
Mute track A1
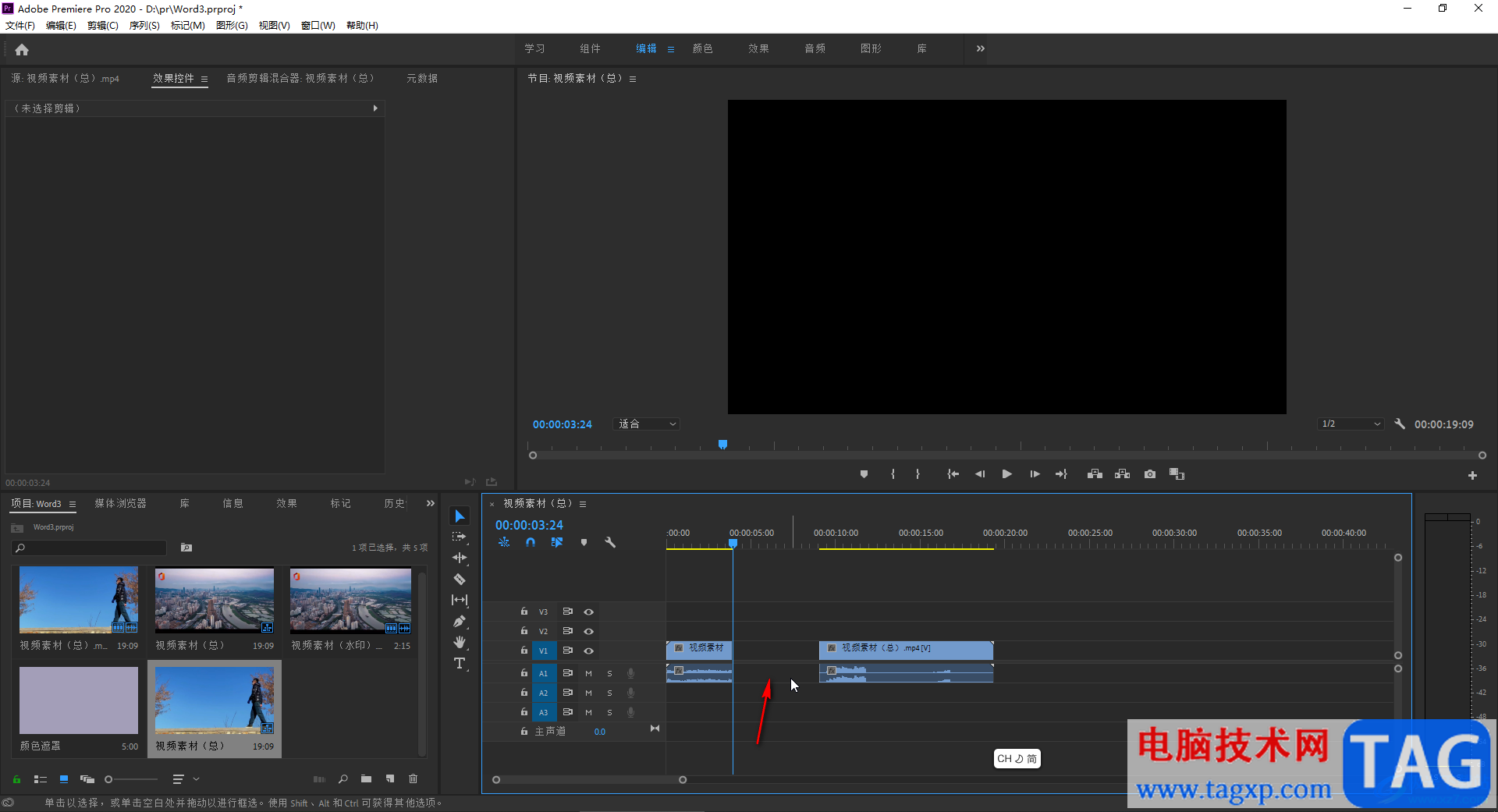tap(588, 673)
